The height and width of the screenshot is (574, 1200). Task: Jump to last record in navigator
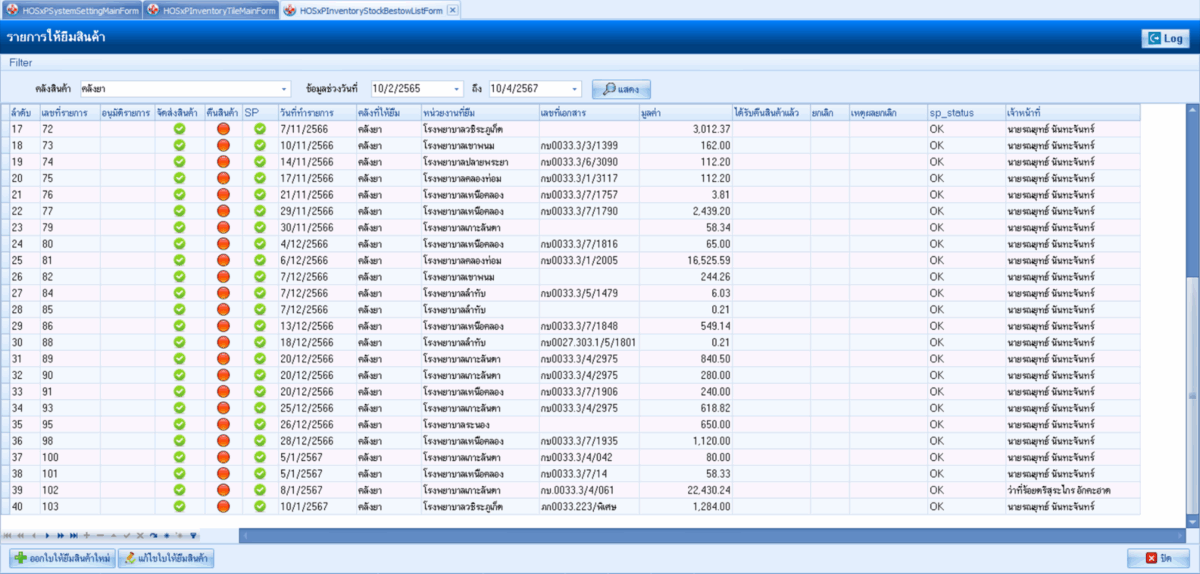click(73, 536)
